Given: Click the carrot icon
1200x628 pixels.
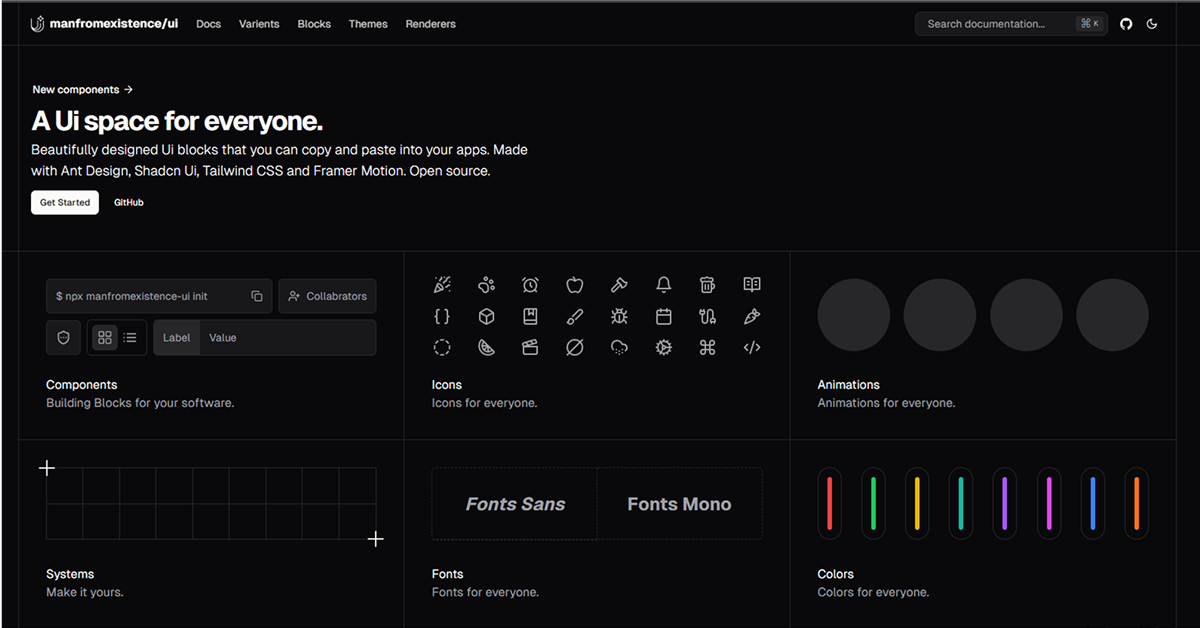Looking at the screenshot, I should click(x=752, y=316).
